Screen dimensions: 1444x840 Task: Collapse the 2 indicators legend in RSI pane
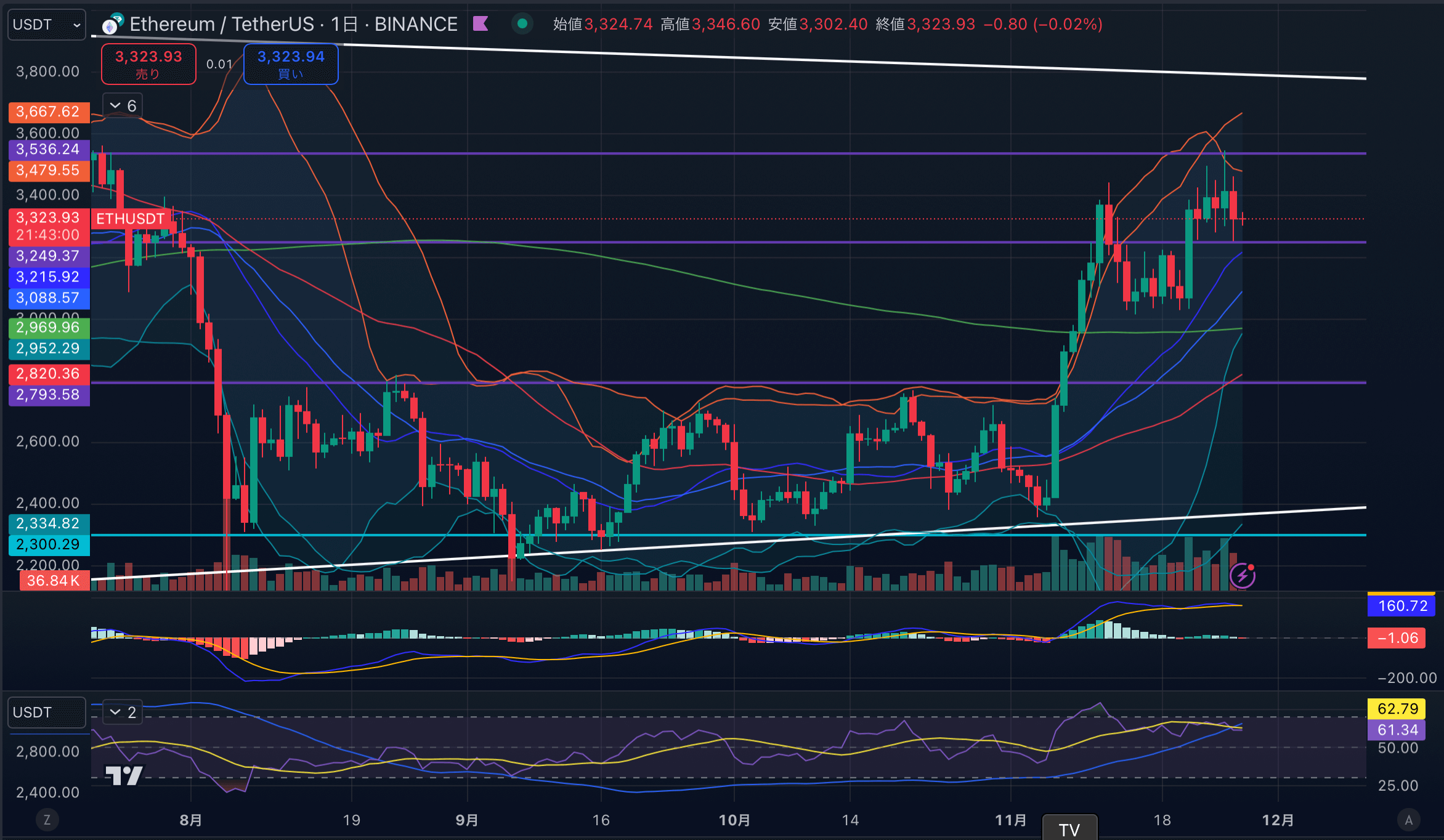click(123, 713)
